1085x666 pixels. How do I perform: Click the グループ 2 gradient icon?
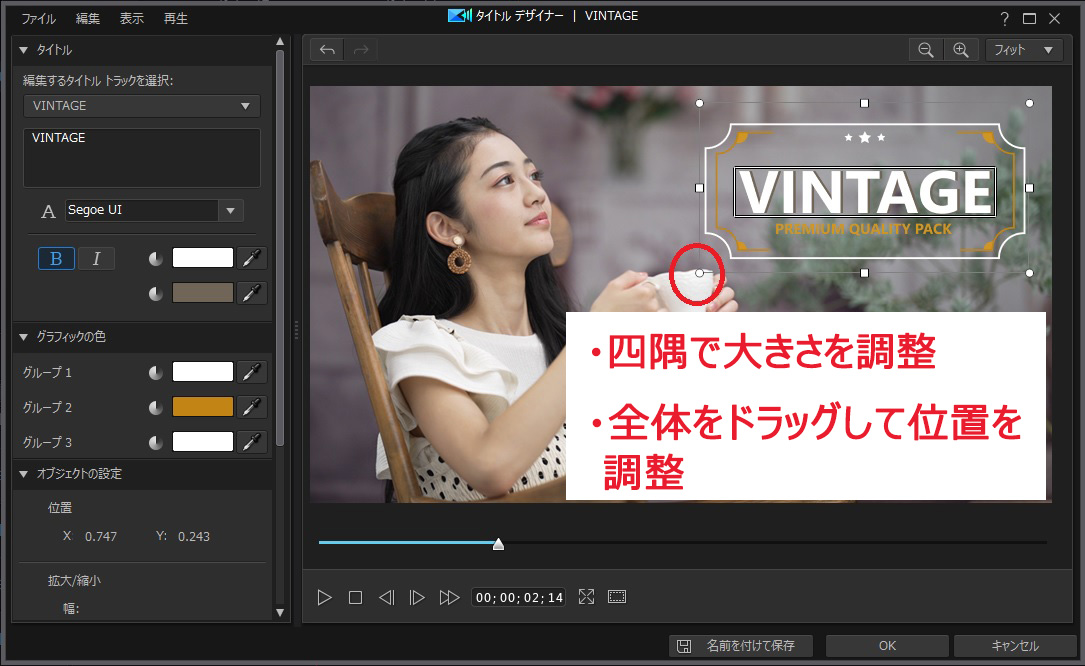pyautogui.click(x=156, y=408)
